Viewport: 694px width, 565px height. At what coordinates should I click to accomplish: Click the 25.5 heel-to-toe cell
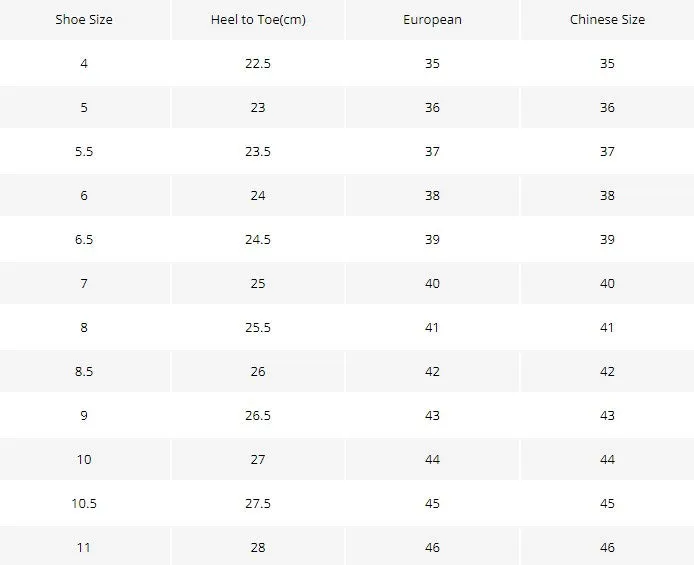(258, 327)
